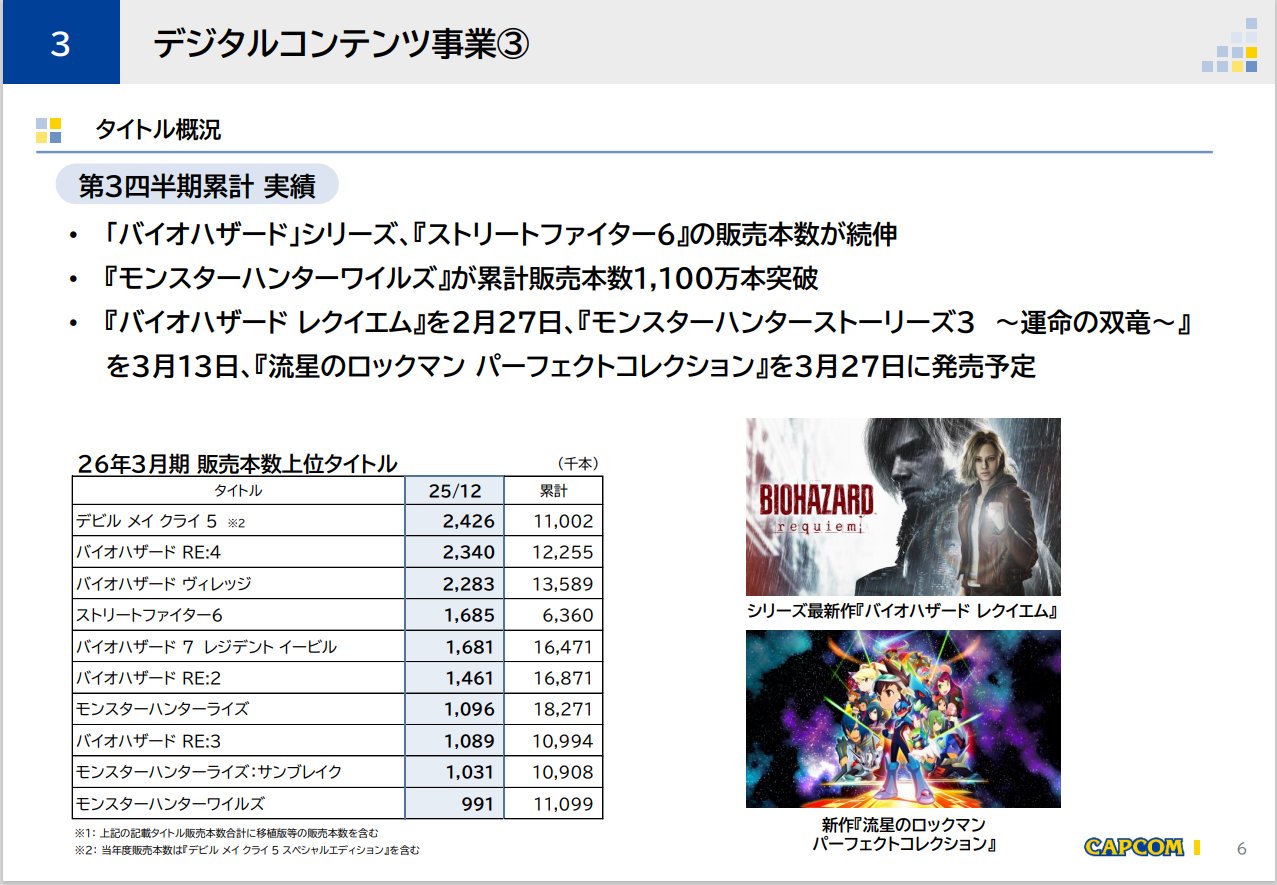Viewport: 1277px width, 885px height.
Task: Click the table heading 26年3月期 販売本数上位タイトル
Action: [x=237, y=463]
